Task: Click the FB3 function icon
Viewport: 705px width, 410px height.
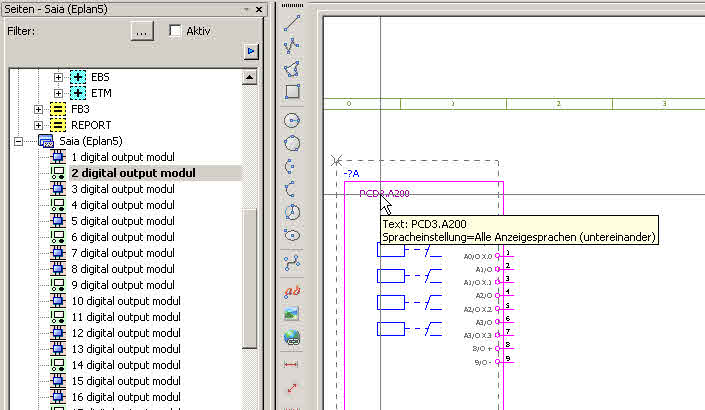Action: click(58, 109)
